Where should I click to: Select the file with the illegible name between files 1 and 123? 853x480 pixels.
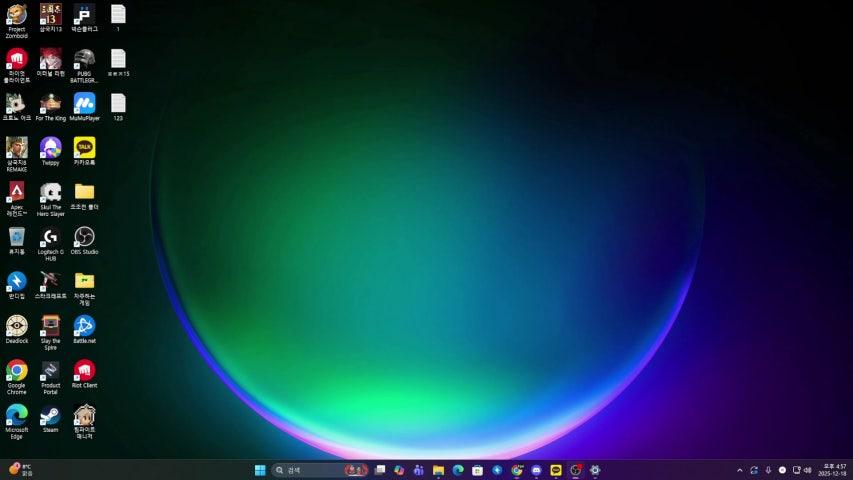118,63
